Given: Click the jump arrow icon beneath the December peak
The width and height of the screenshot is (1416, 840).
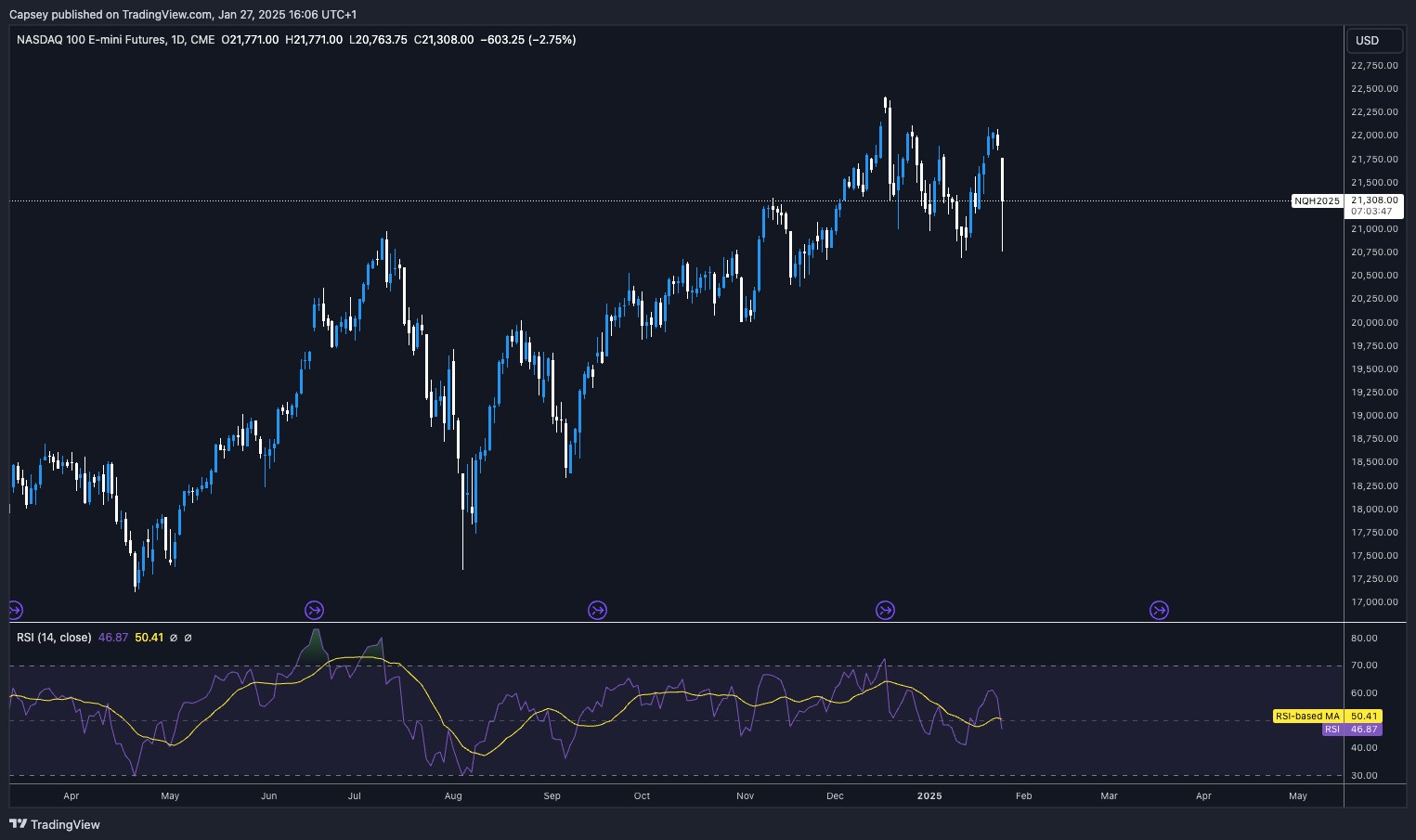Looking at the screenshot, I should tap(885, 610).
